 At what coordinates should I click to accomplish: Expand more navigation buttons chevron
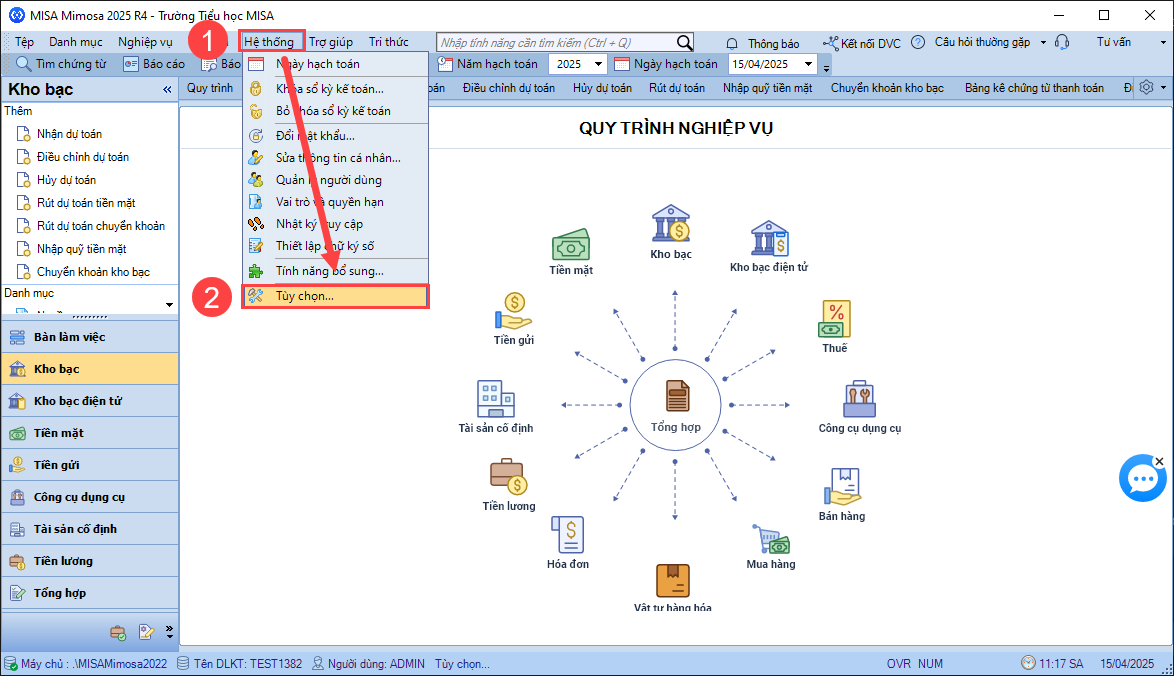pyautogui.click(x=169, y=633)
